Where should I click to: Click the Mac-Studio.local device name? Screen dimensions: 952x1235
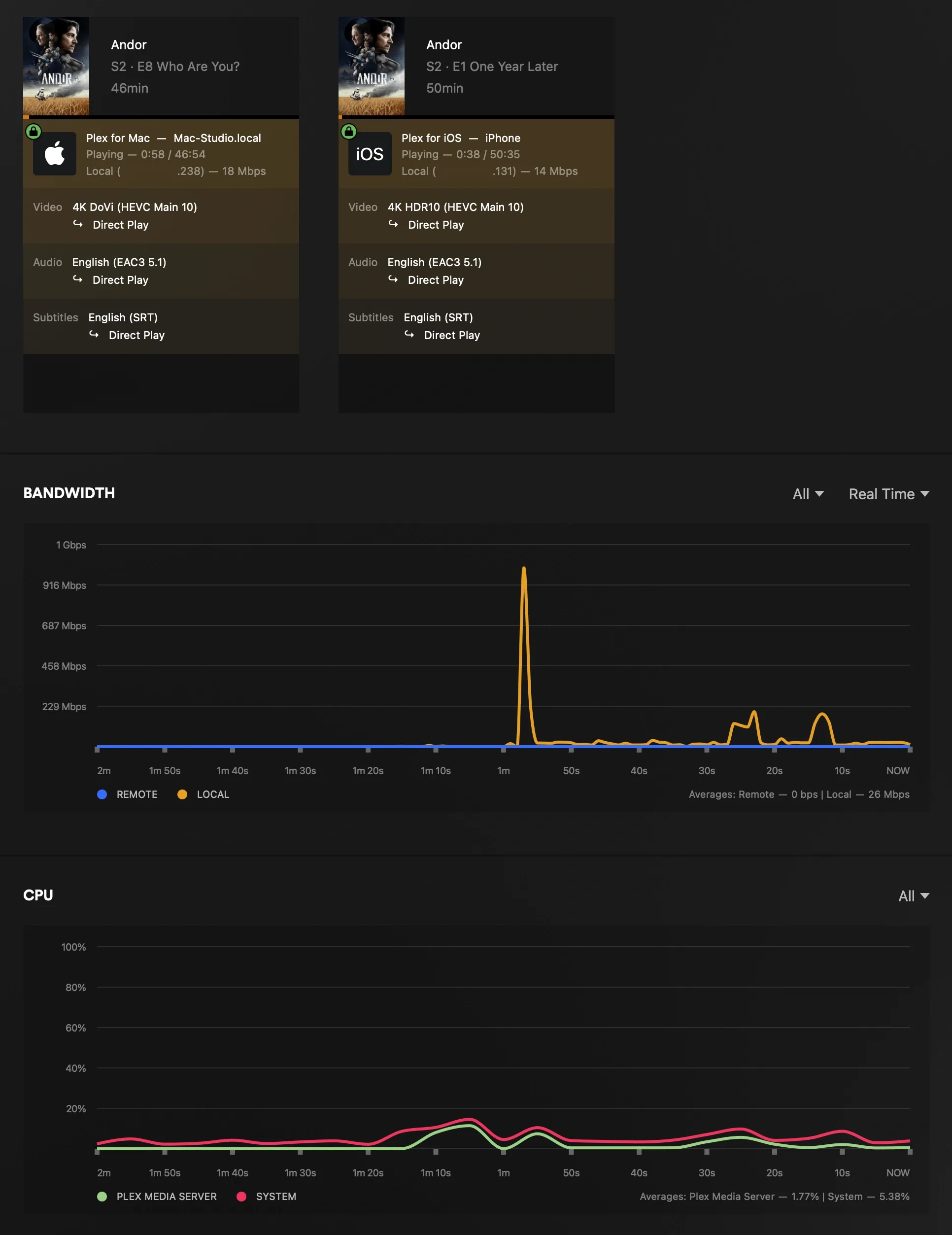point(218,138)
